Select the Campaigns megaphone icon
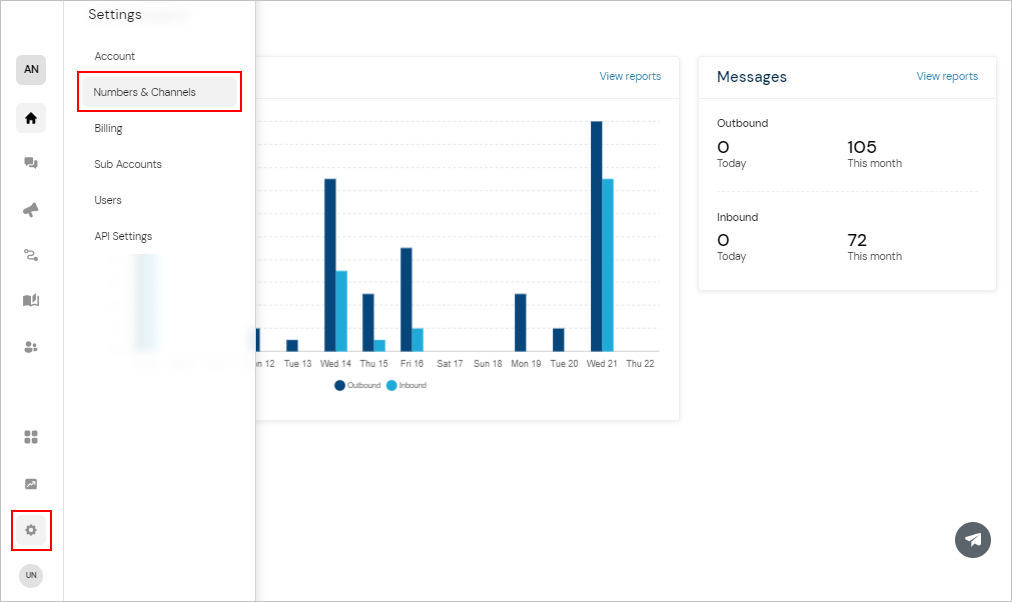This screenshot has height=602, width=1012. click(30, 210)
